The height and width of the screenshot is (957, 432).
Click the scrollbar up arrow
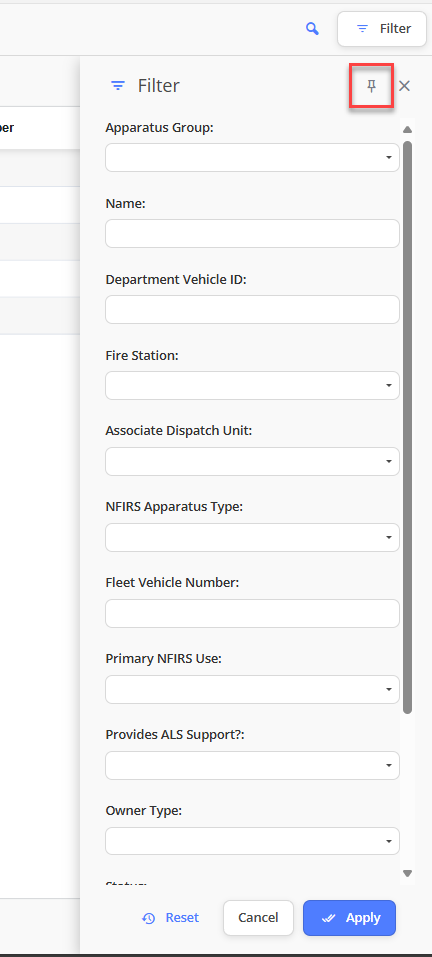click(408, 129)
